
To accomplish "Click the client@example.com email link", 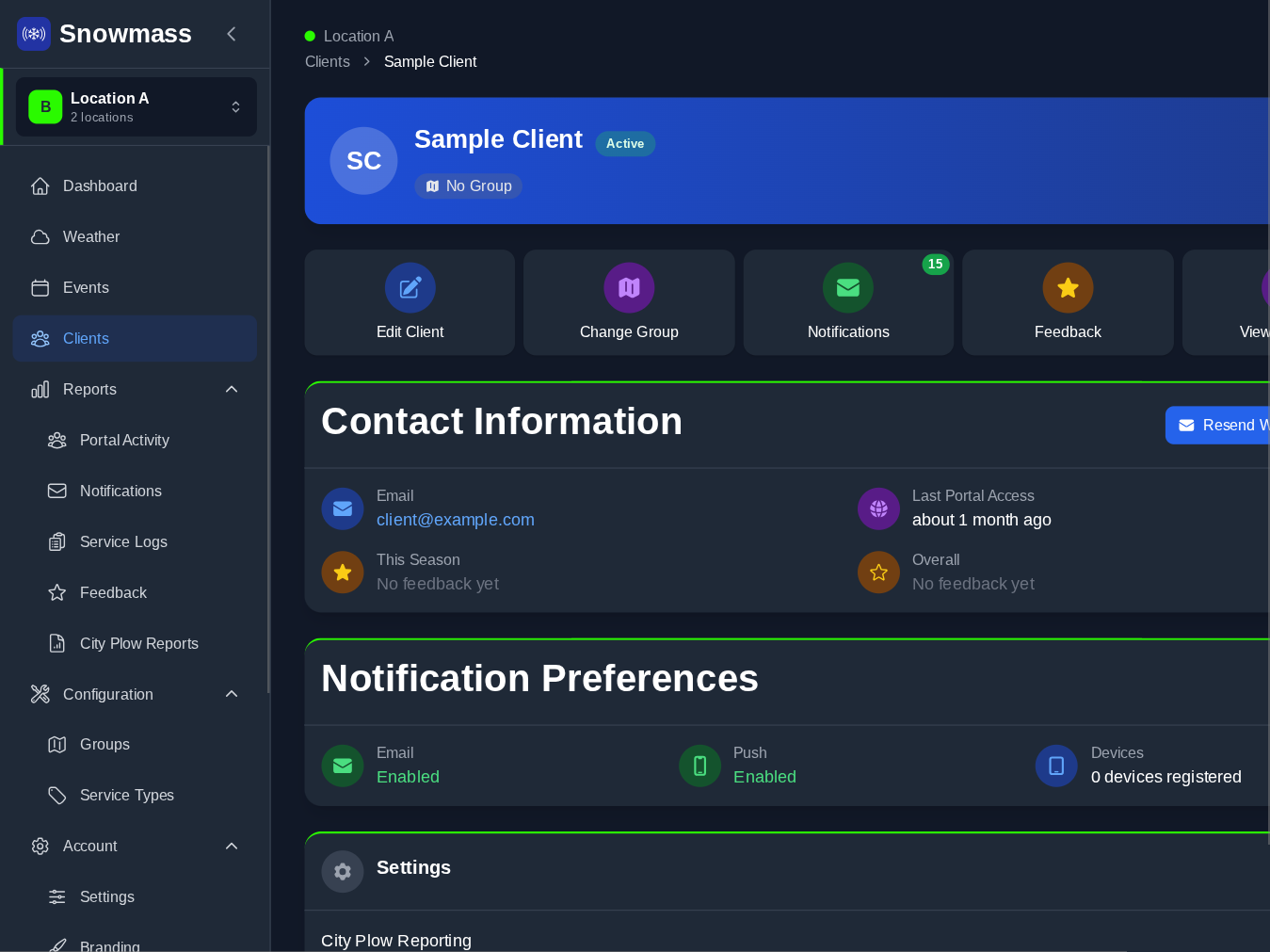I will point(456,520).
